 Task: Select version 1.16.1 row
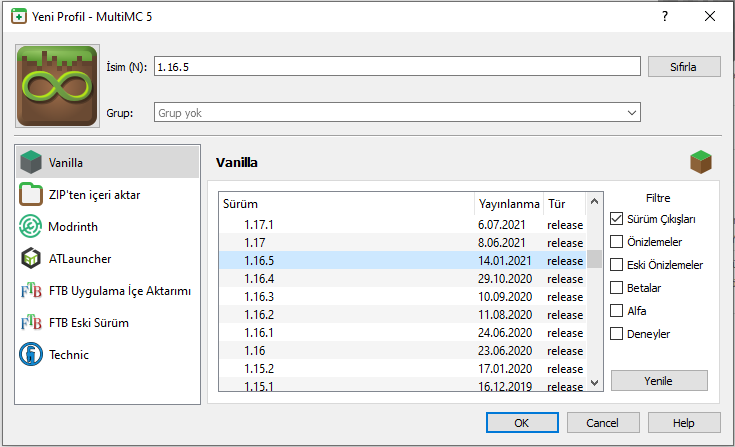pyautogui.click(x=403, y=333)
